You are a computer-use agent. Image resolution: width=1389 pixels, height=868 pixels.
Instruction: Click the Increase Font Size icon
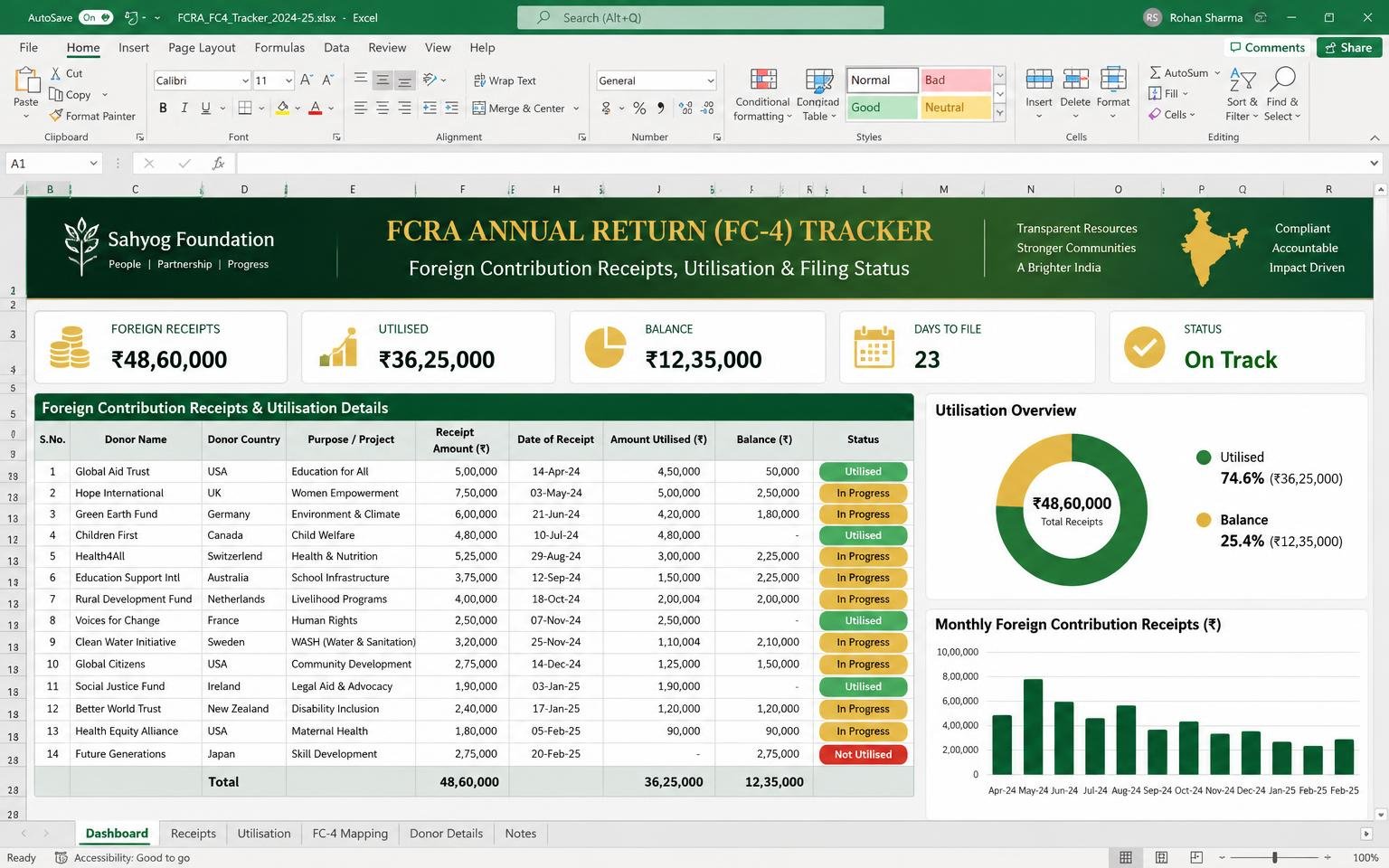pos(307,80)
